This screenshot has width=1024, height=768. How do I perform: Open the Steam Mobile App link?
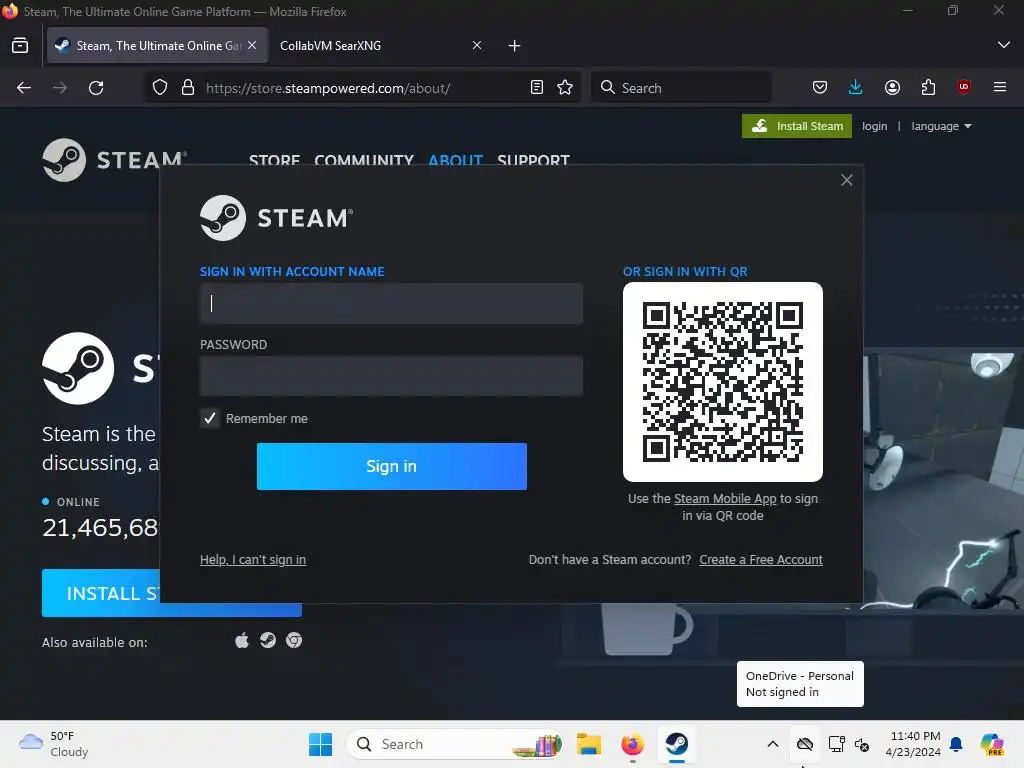[725, 499]
